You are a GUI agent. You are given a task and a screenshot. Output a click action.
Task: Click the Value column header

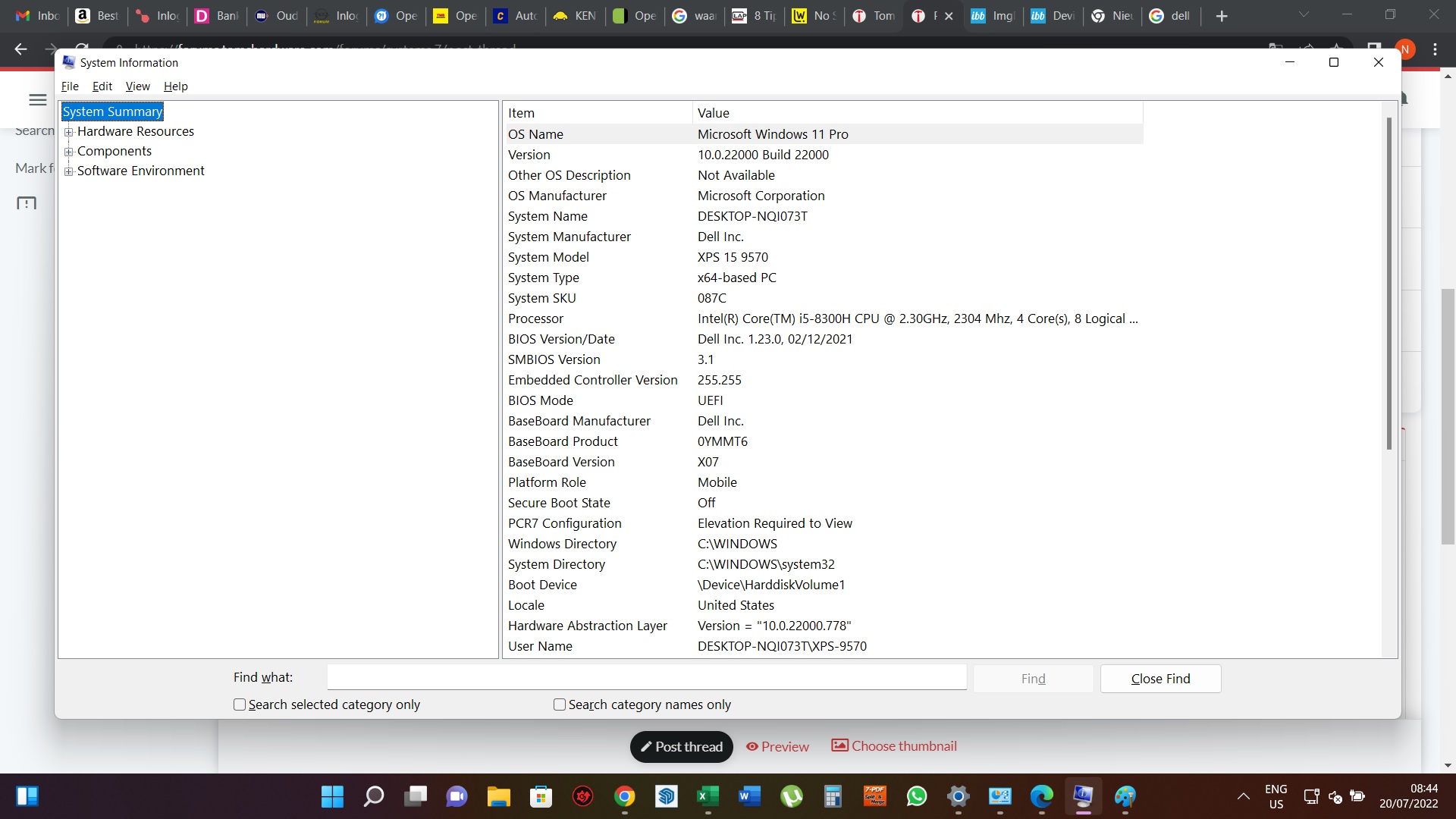[x=918, y=113]
